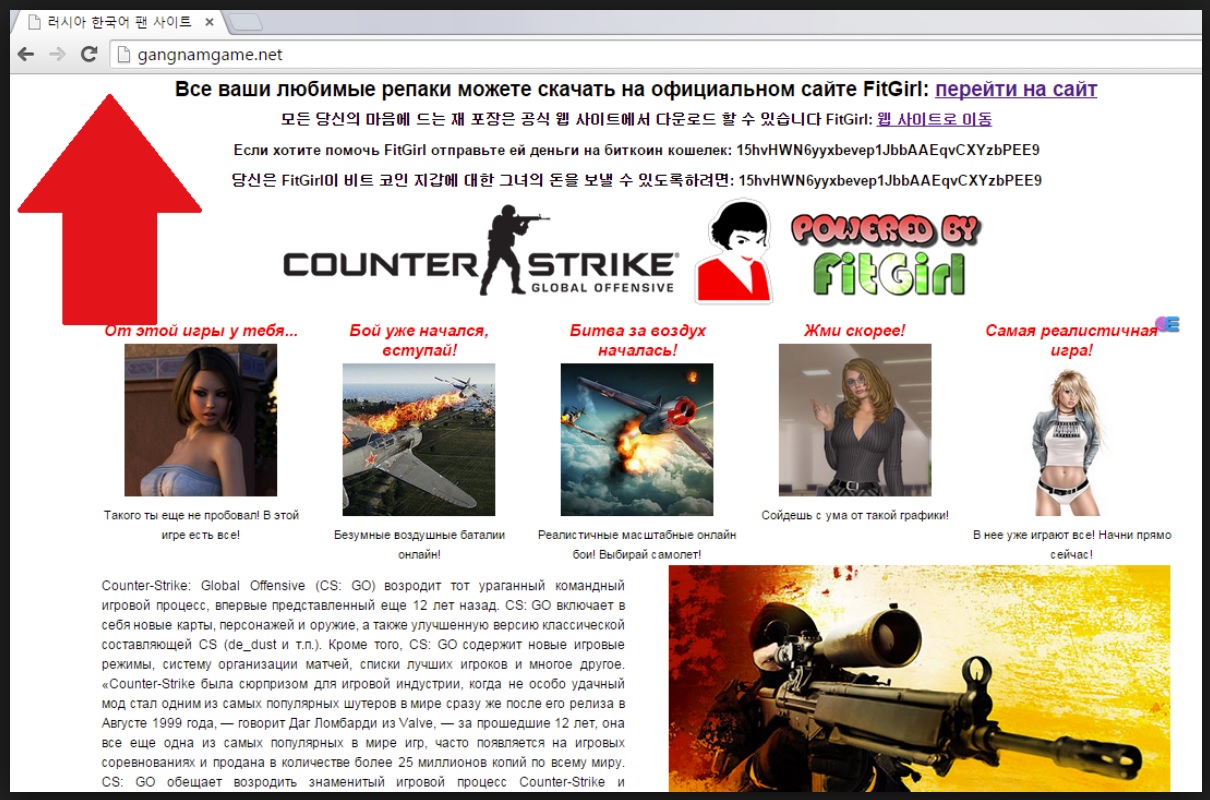Click the FitGirl avatar icon
This screenshot has width=1210, height=800.
pyautogui.click(x=734, y=252)
